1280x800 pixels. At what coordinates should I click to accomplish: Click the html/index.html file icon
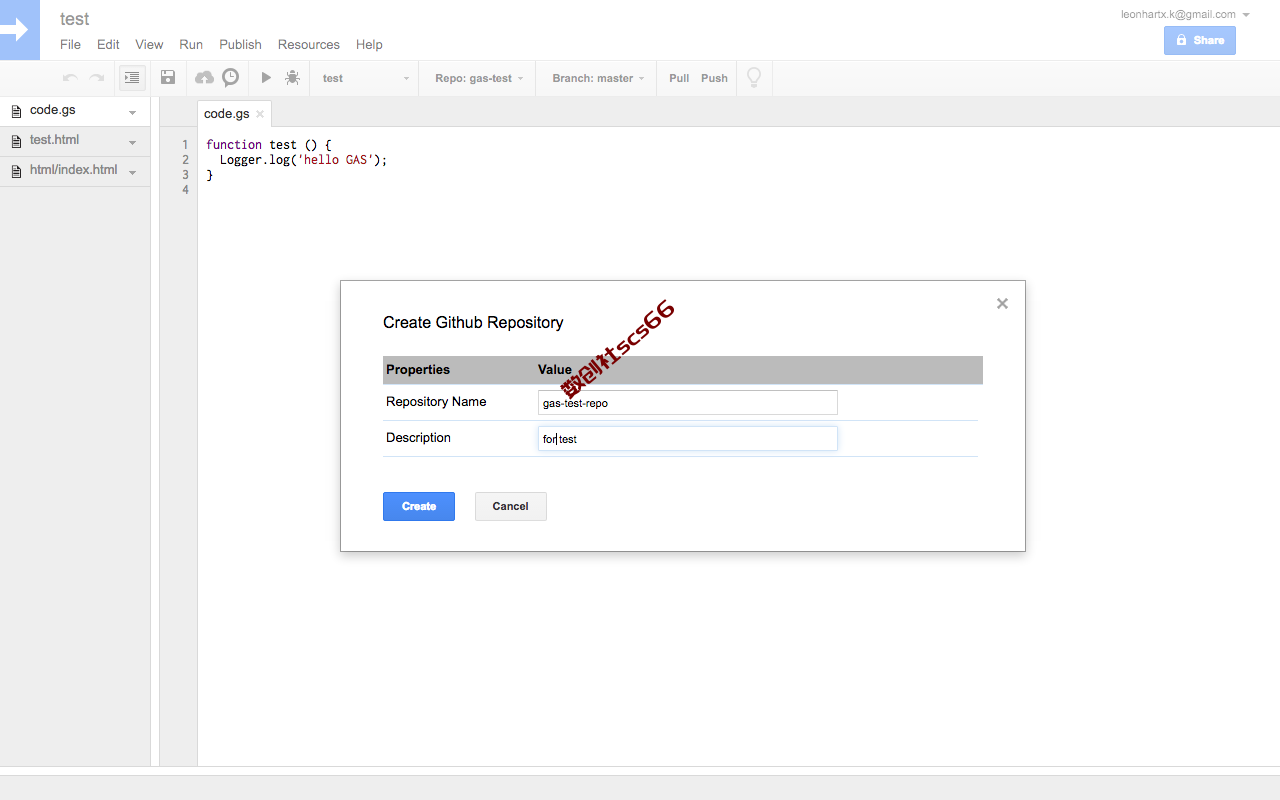16,171
